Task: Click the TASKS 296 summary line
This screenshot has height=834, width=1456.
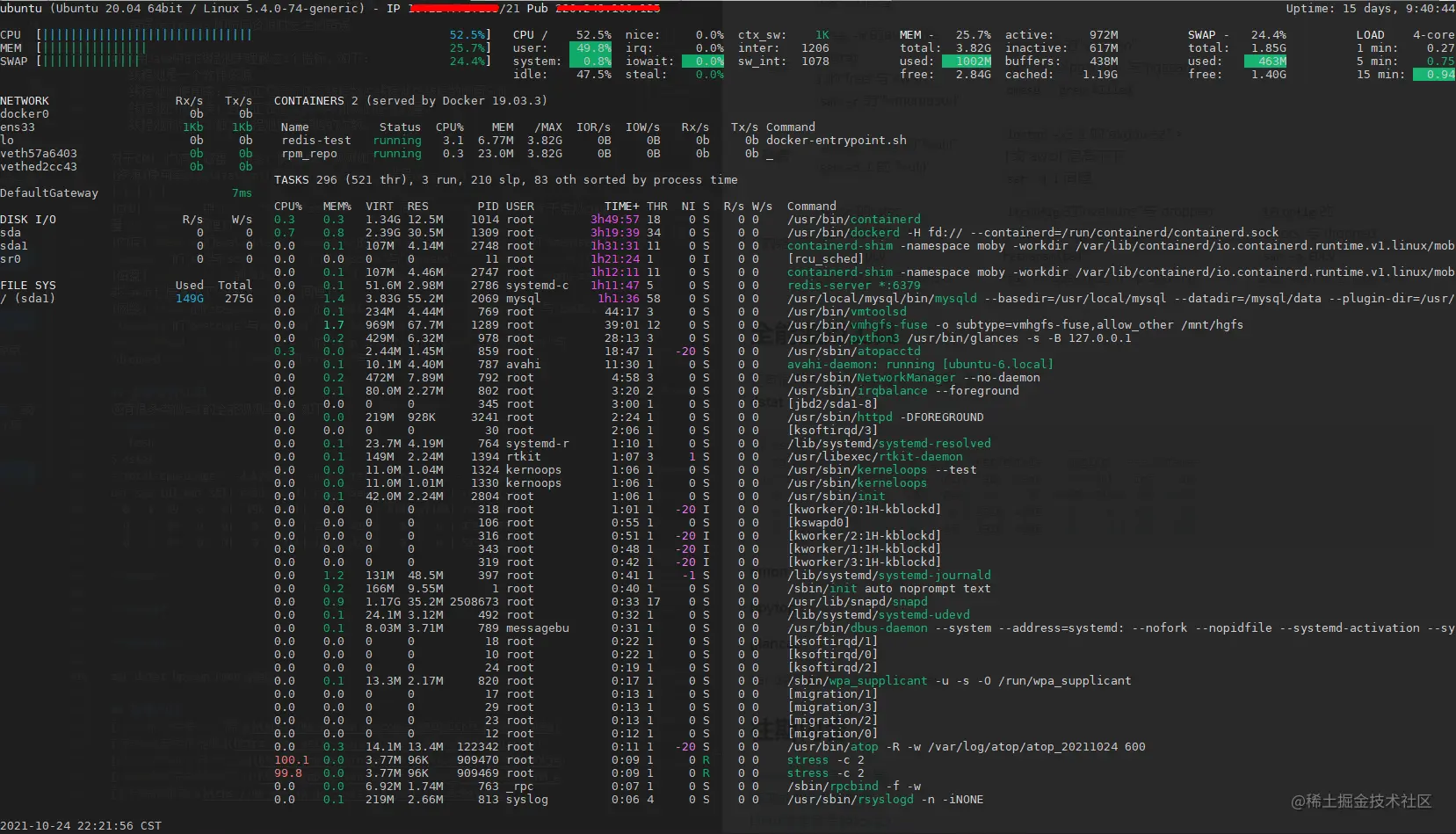Action: click(506, 180)
